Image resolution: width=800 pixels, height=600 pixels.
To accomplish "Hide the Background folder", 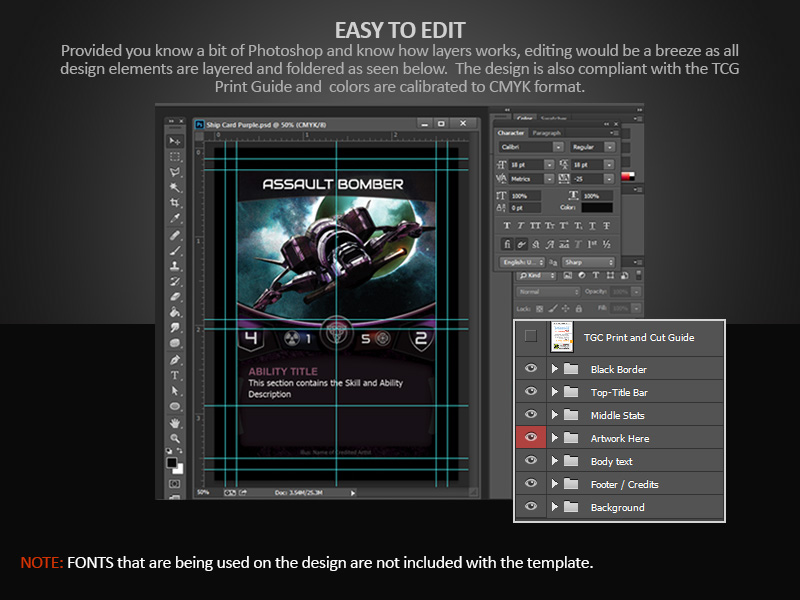I will coord(531,506).
